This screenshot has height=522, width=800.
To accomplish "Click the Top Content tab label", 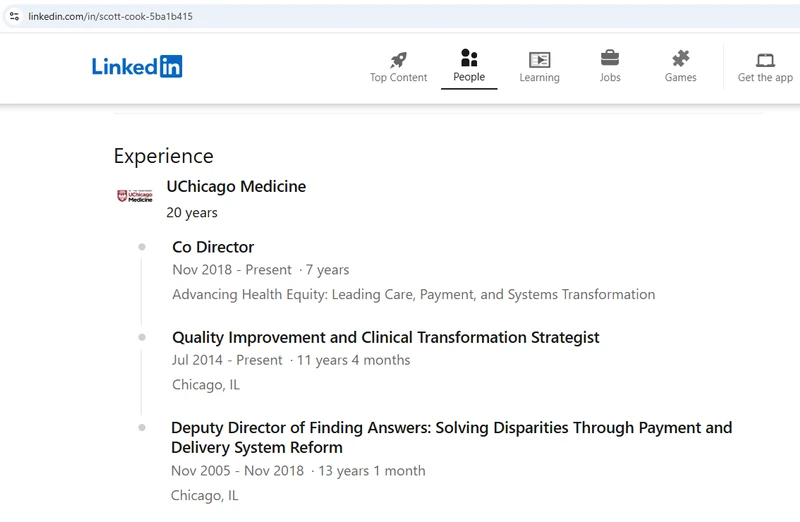I will (x=398, y=78).
